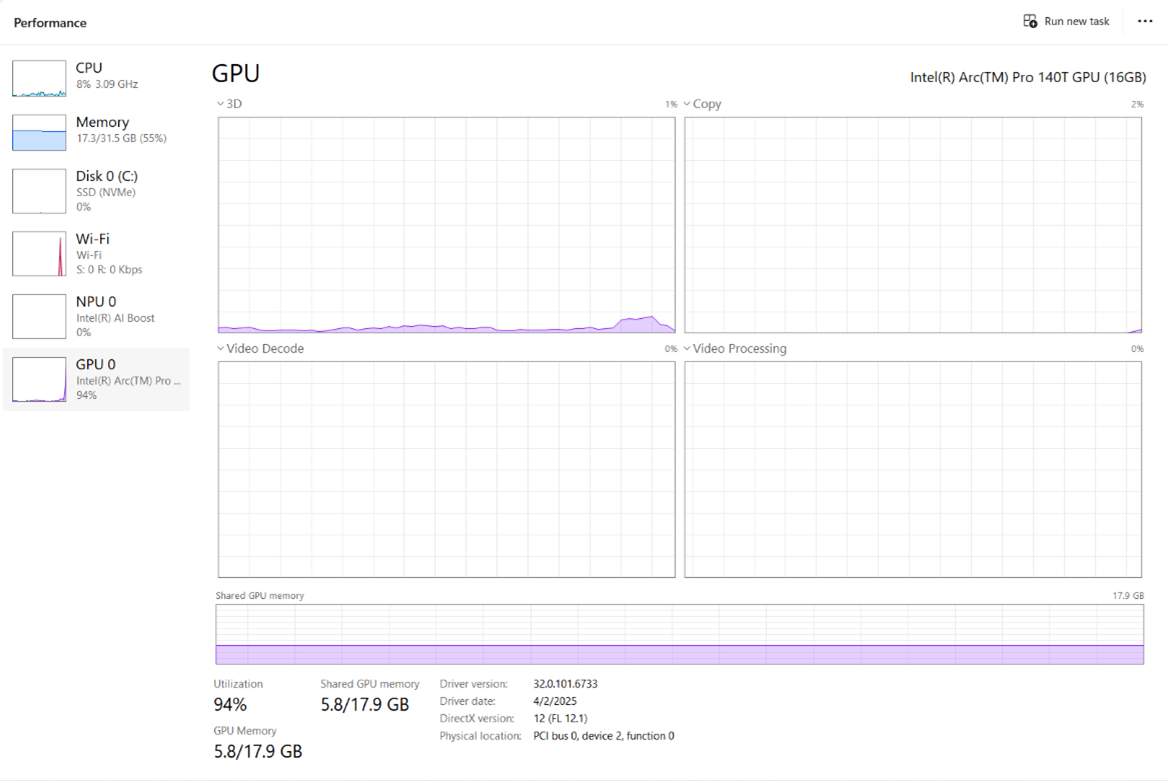This screenshot has height=781, width=1168.
Task: Open the 3D engine dropdown chevron
Action: point(221,104)
